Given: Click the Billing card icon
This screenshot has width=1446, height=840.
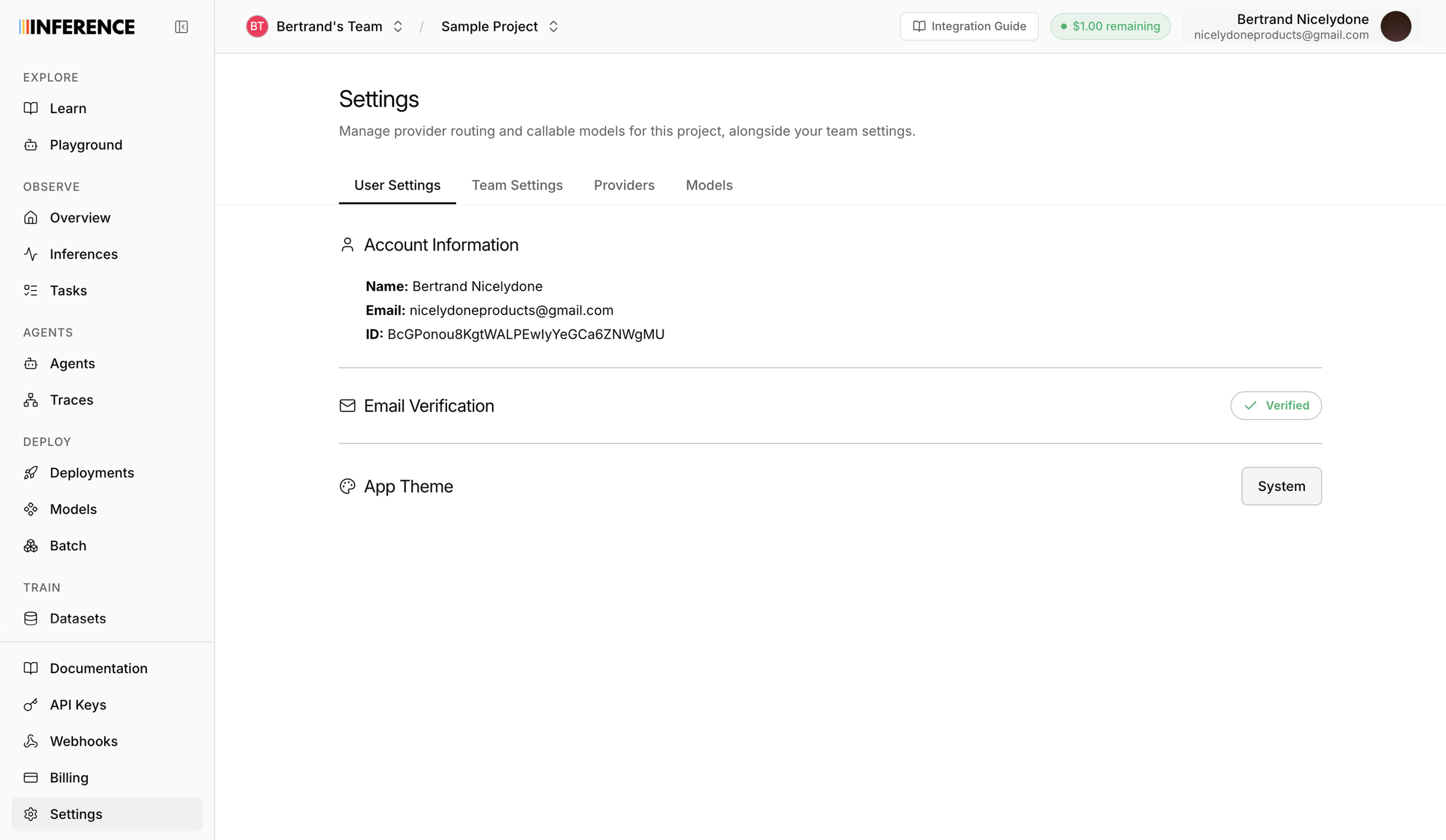Looking at the screenshot, I should pos(31,777).
